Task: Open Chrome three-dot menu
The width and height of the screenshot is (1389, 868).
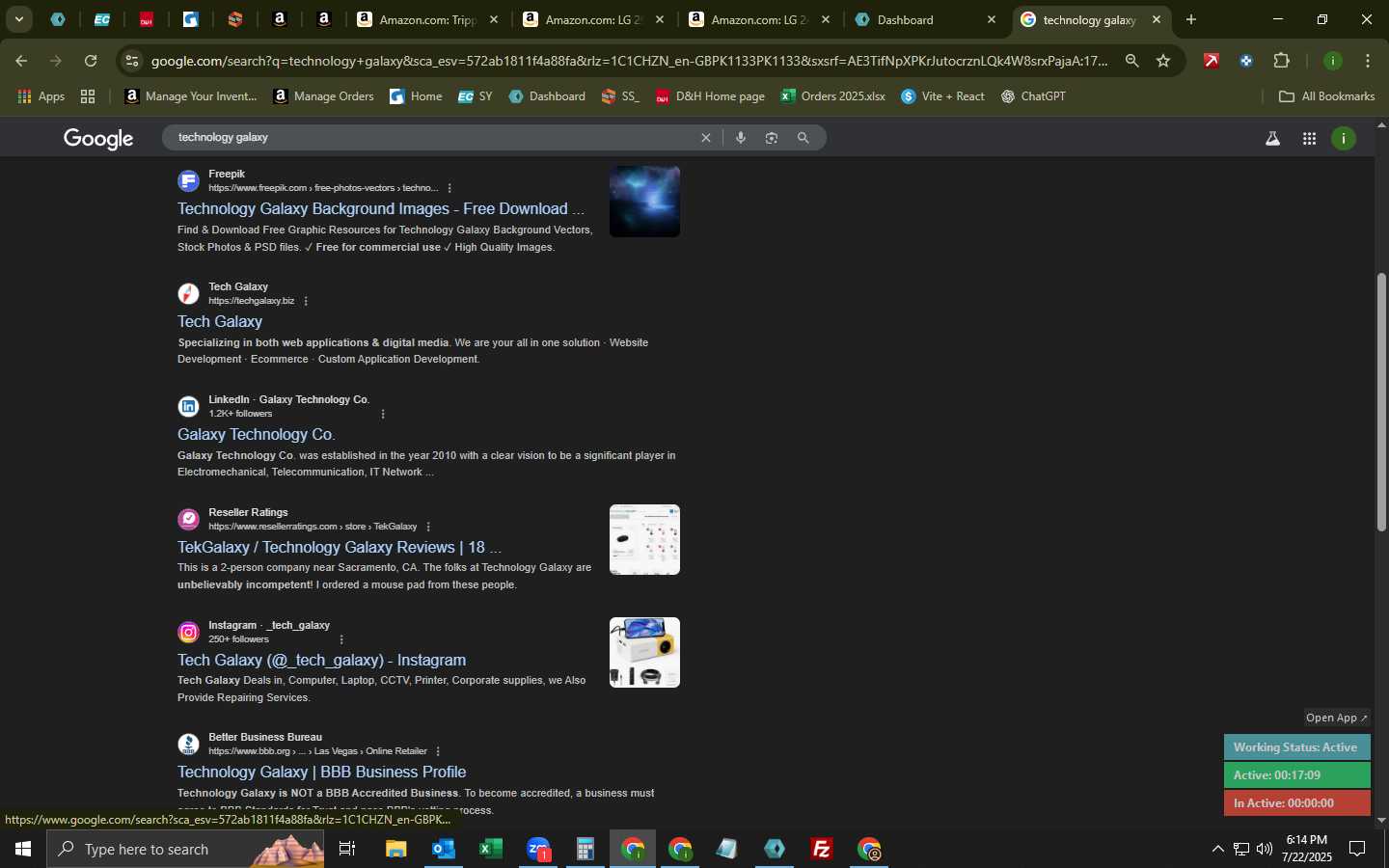Action: (1368, 61)
